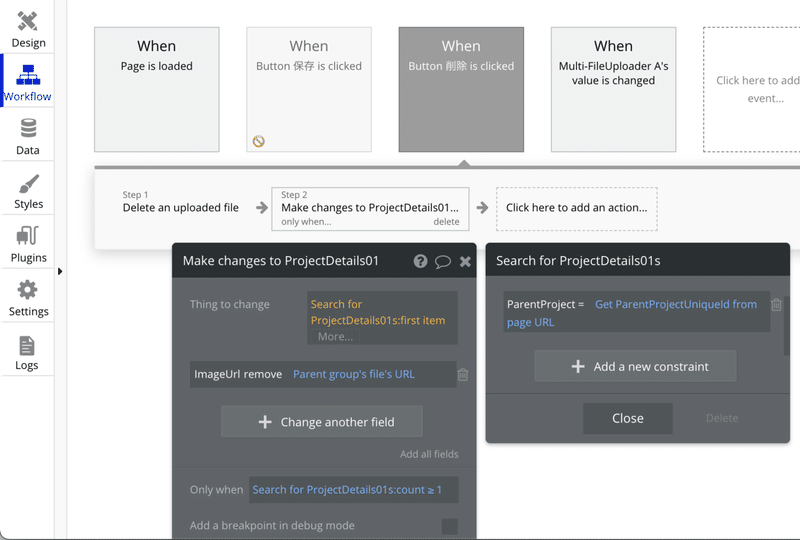Click 'only when...' under Step 2
Screen dimensions: 800x540
click(306, 222)
